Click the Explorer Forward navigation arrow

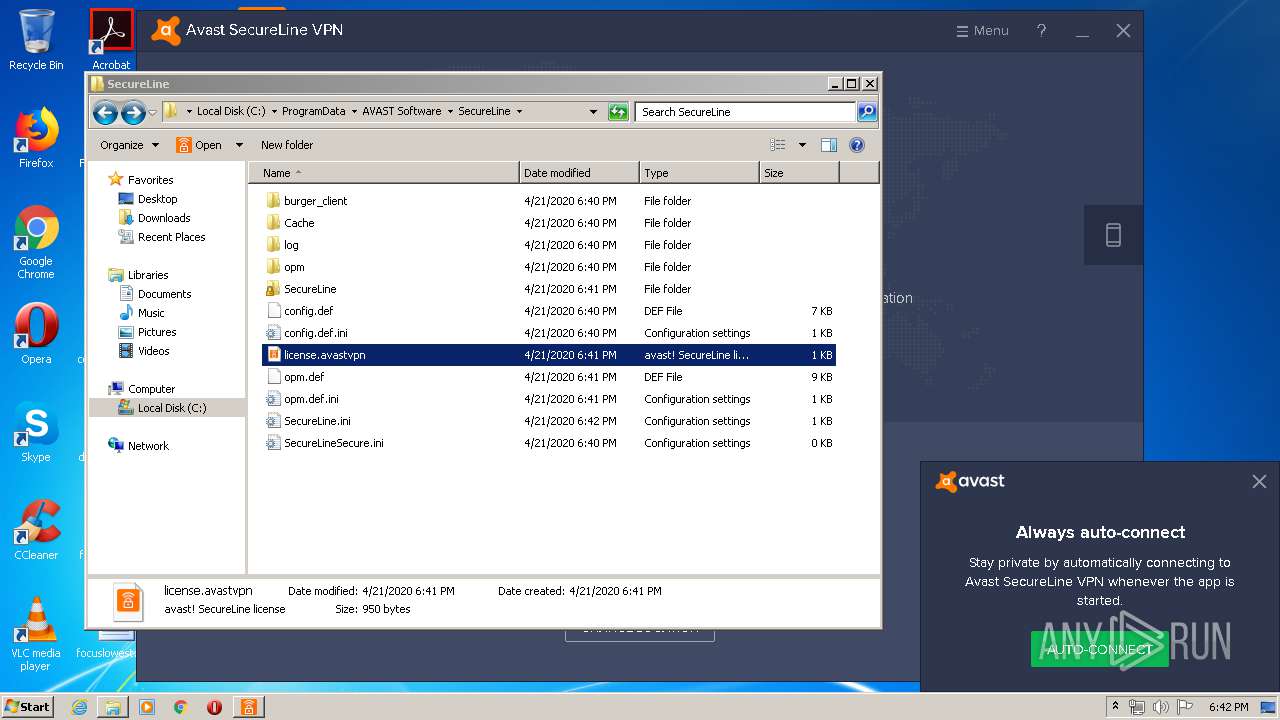[x=133, y=112]
